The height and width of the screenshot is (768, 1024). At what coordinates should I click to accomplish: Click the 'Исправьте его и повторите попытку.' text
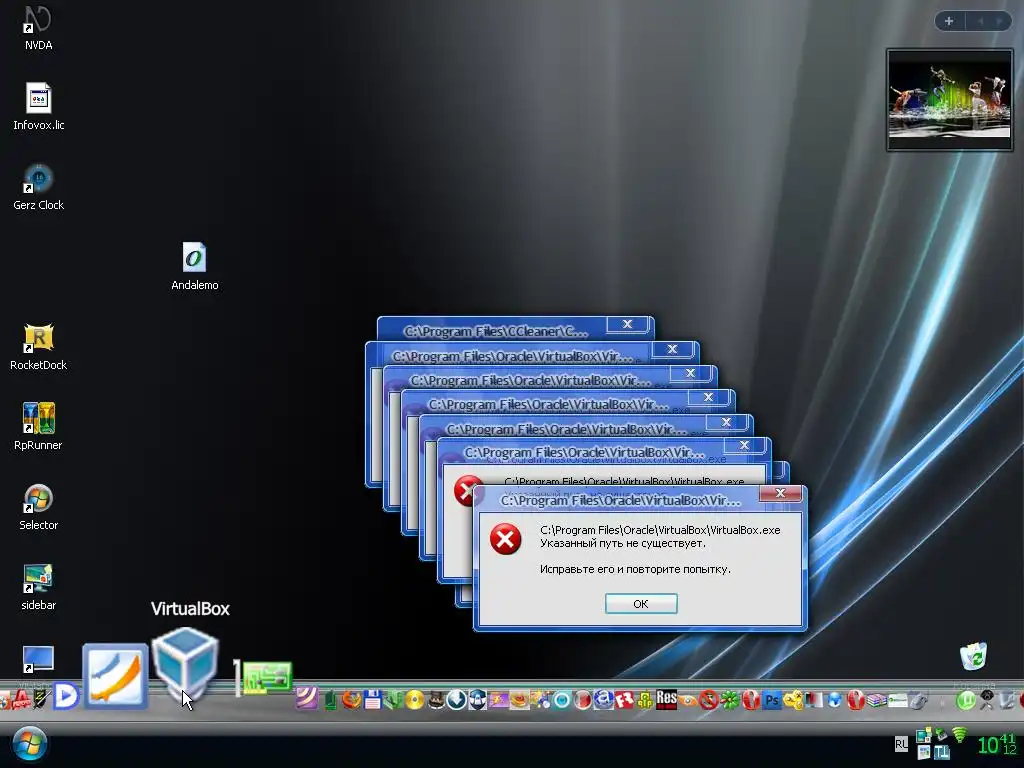coord(635,569)
